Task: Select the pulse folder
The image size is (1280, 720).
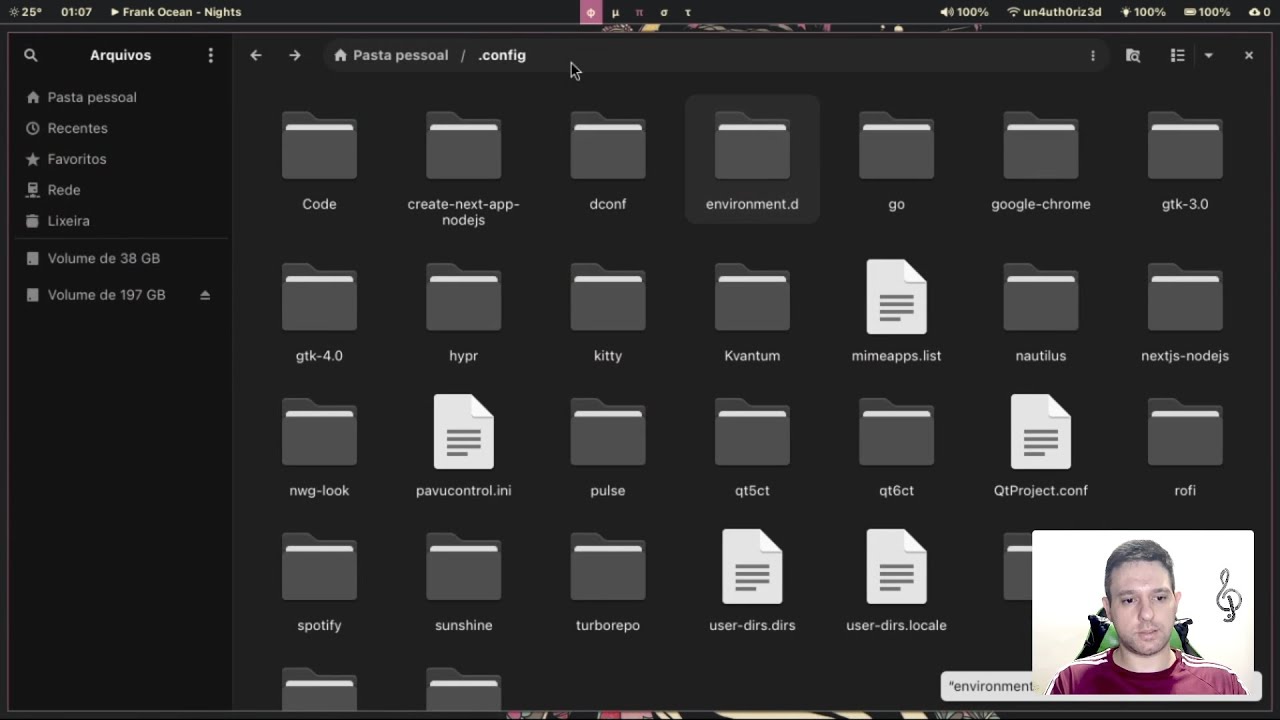Action: (x=608, y=447)
